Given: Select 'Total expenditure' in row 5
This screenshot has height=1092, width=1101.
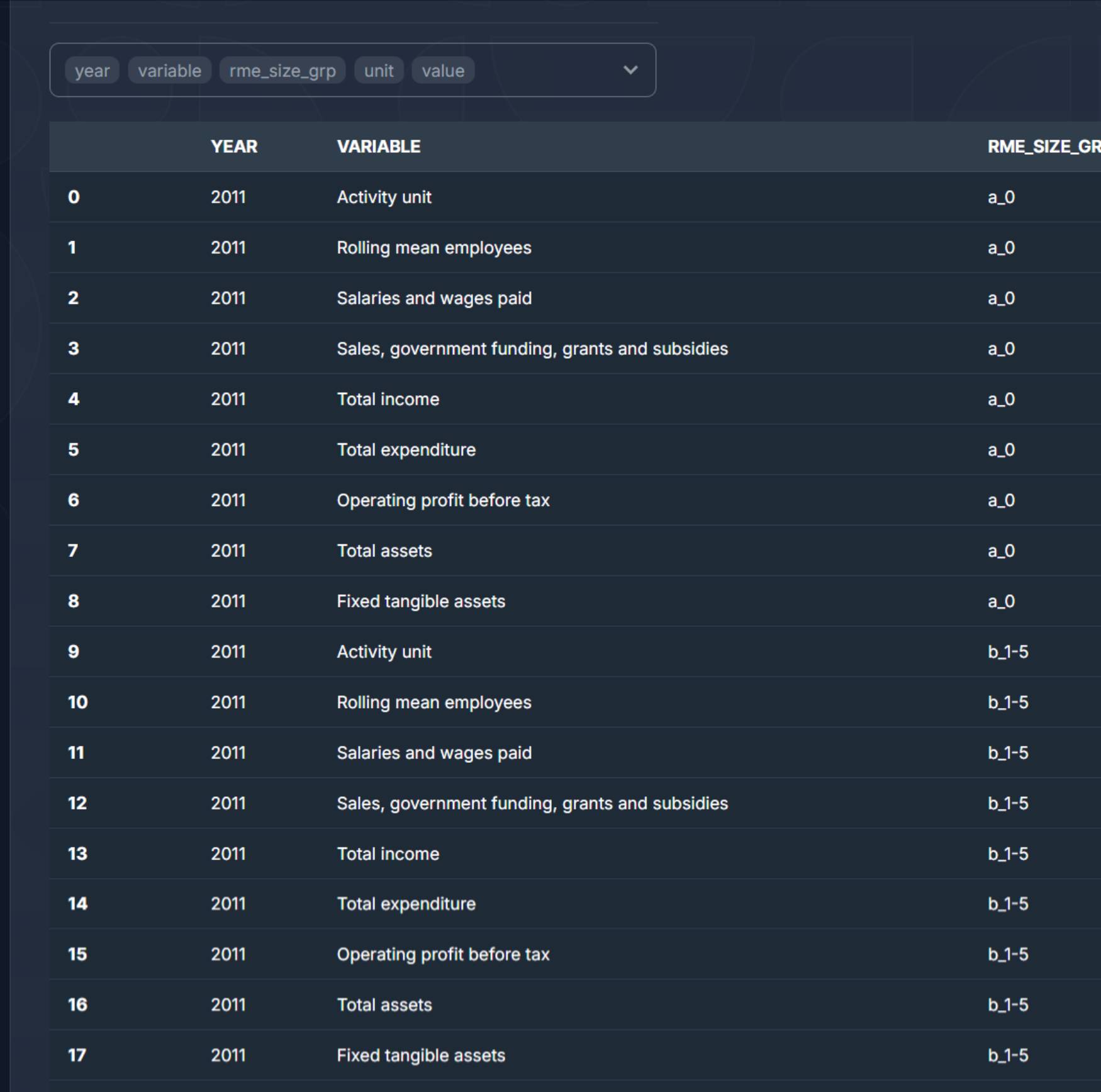Looking at the screenshot, I should point(406,450).
